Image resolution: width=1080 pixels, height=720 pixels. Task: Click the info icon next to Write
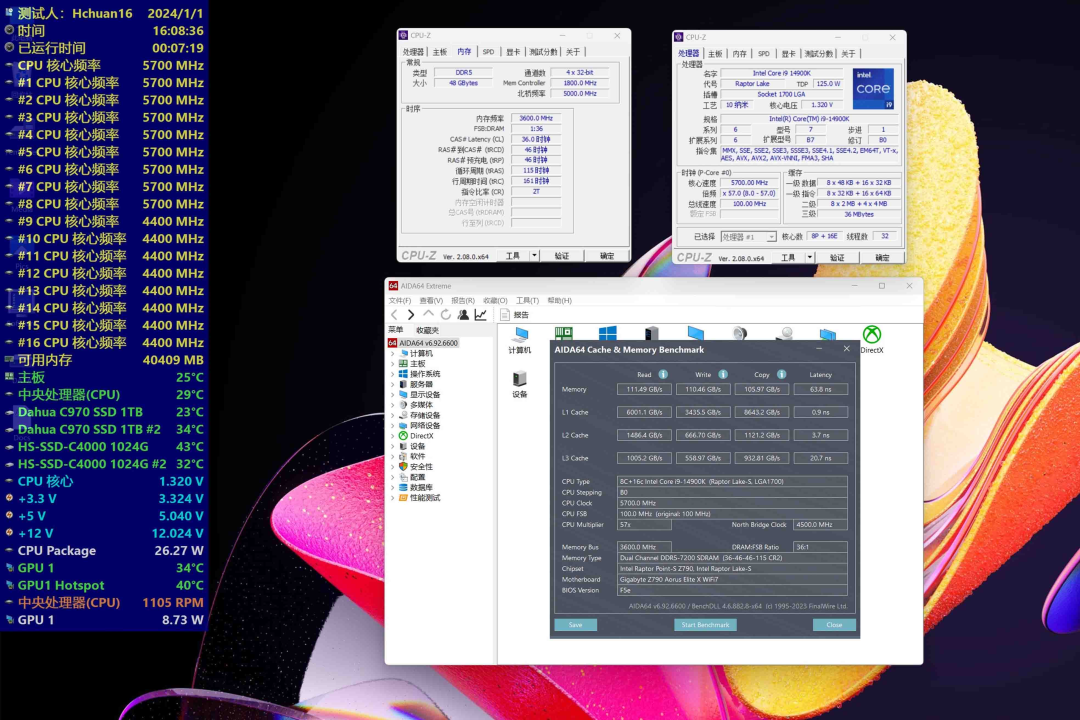point(723,374)
